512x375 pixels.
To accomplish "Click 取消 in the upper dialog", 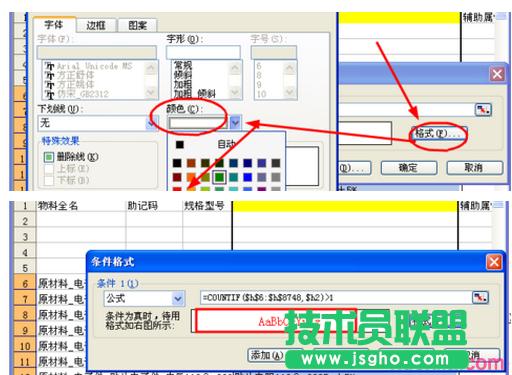I will click(474, 168).
